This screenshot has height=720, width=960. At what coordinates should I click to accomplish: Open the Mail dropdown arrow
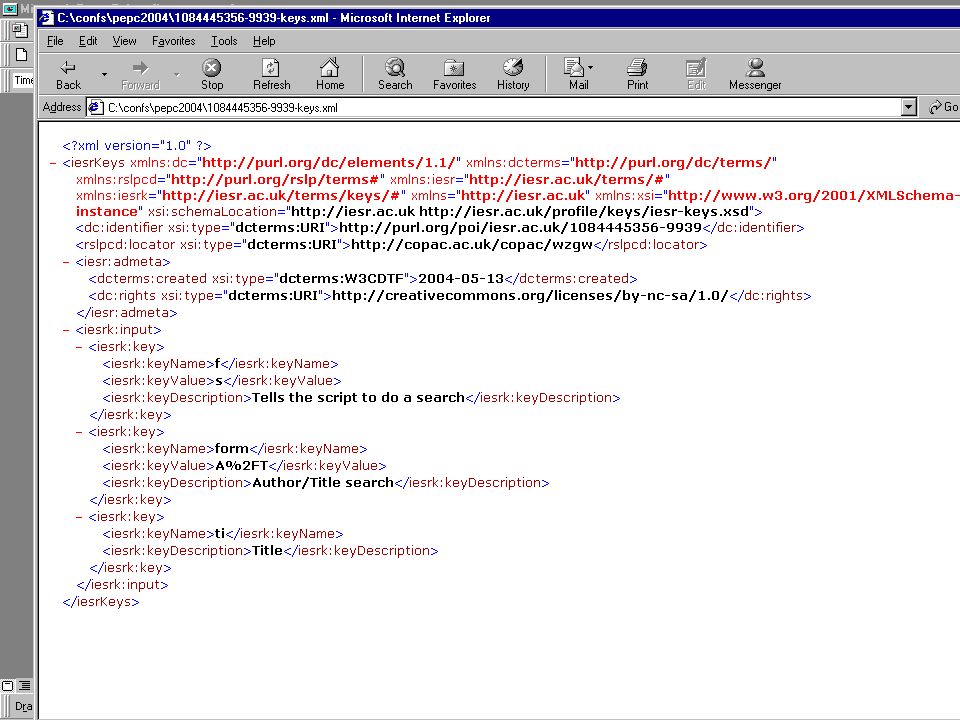591,67
